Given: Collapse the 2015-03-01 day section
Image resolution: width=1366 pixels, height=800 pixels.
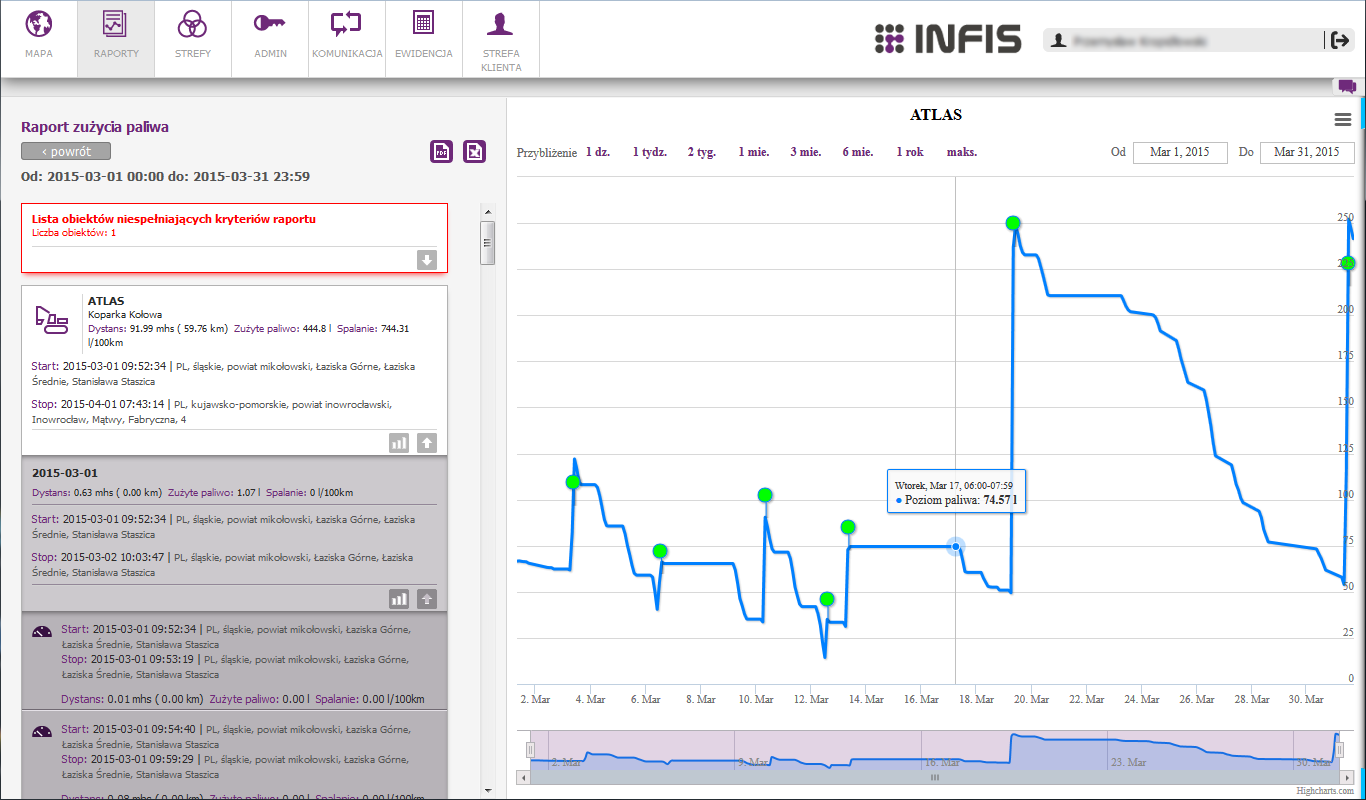Looking at the screenshot, I should (427, 598).
